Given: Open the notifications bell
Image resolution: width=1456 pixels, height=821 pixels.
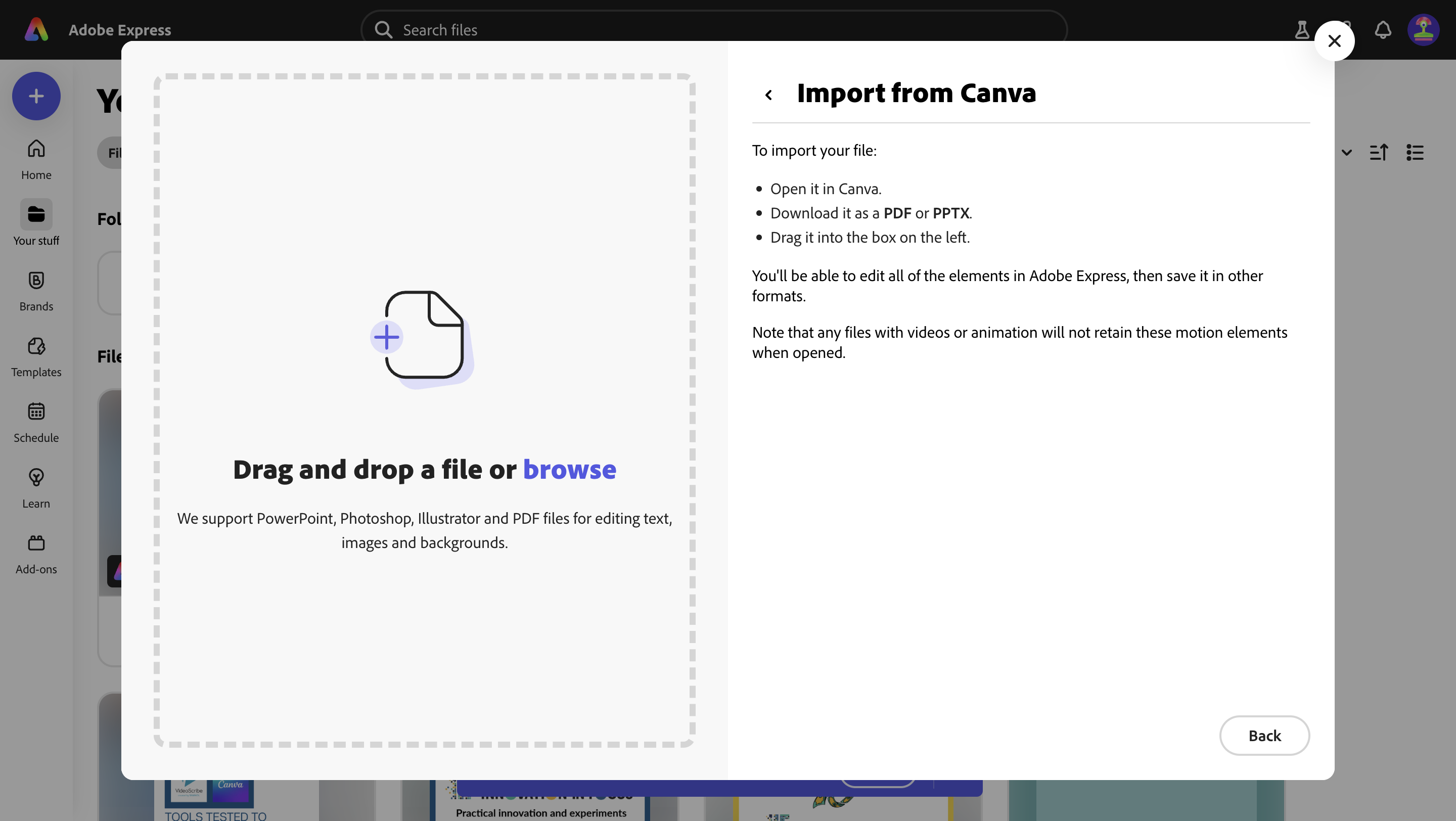Looking at the screenshot, I should pyautogui.click(x=1383, y=30).
